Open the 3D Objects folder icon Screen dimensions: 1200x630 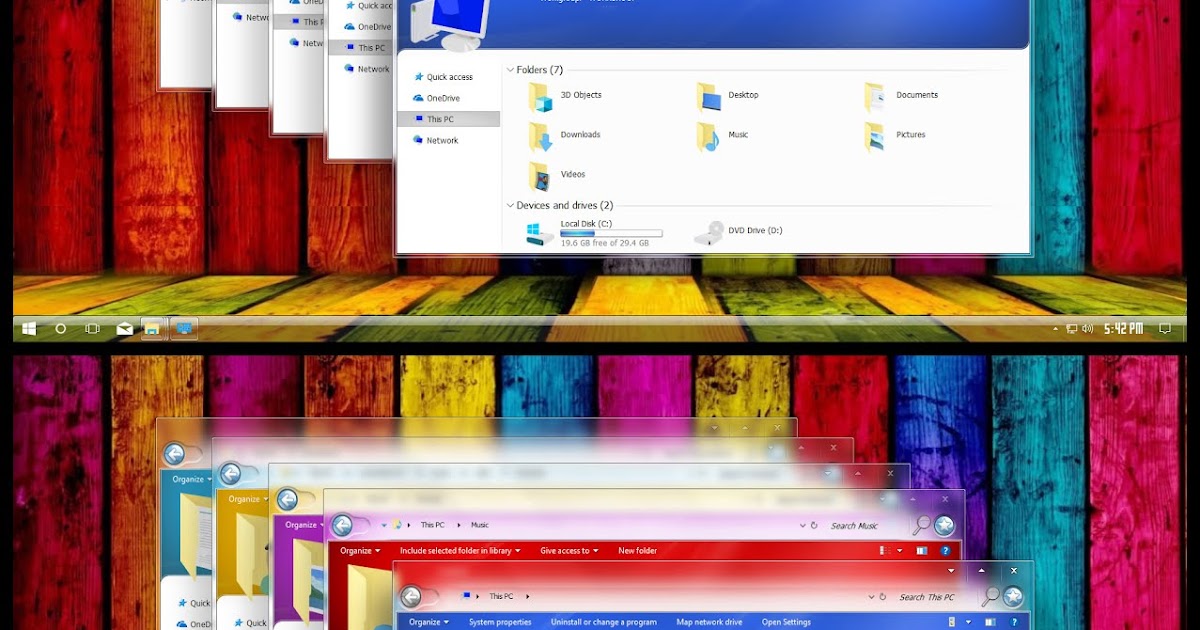coord(540,96)
